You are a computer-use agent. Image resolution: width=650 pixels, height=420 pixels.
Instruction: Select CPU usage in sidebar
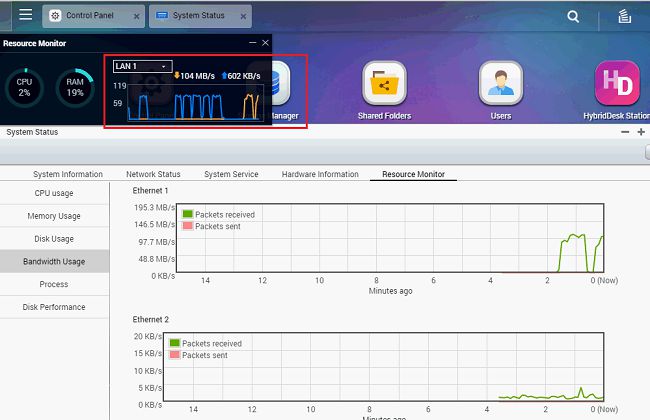click(x=54, y=193)
